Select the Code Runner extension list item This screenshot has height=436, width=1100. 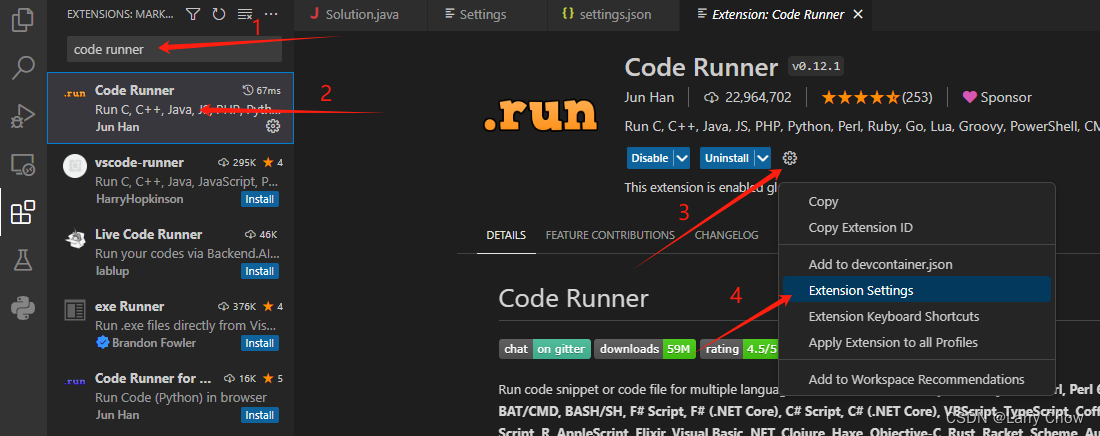(x=170, y=107)
